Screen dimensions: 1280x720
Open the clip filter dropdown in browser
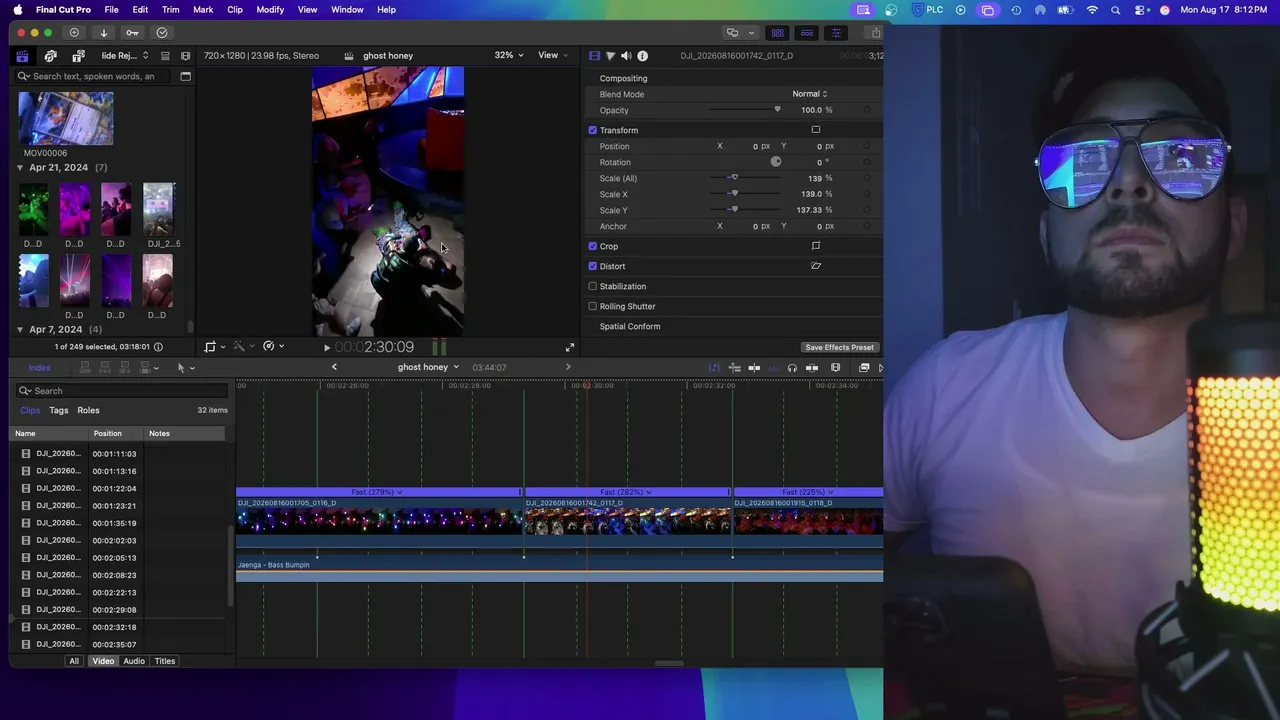[125, 56]
